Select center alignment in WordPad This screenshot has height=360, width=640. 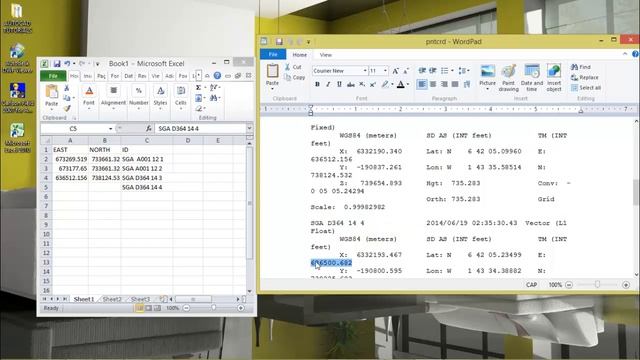click(433, 84)
